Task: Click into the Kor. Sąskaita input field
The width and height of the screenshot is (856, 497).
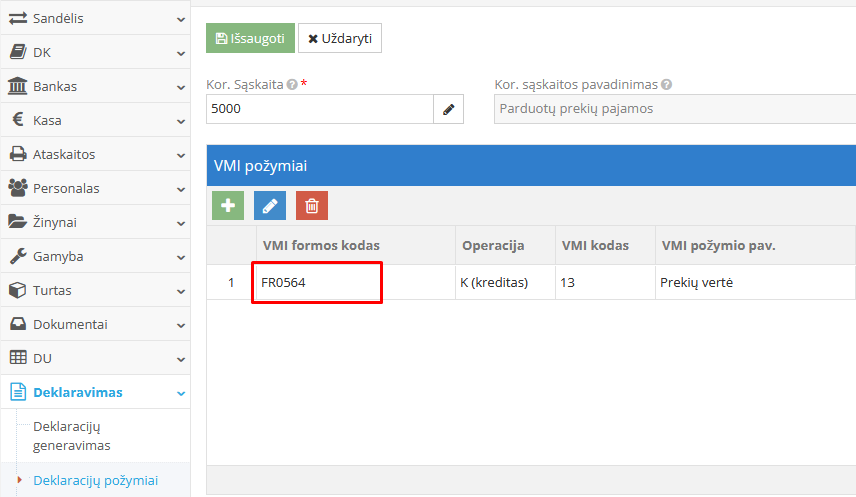Action: coord(319,109)
